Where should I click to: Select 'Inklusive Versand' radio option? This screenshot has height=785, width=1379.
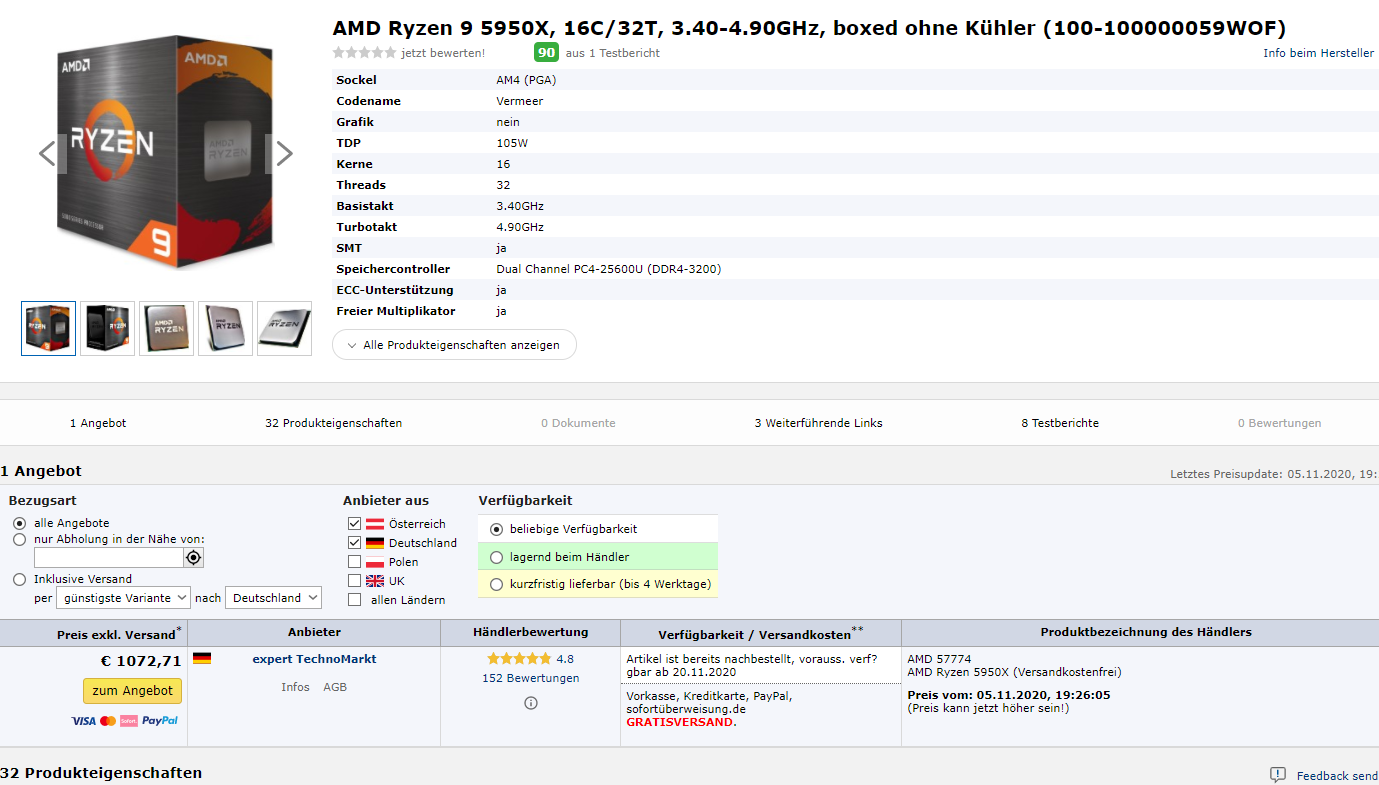coord(19,579)
